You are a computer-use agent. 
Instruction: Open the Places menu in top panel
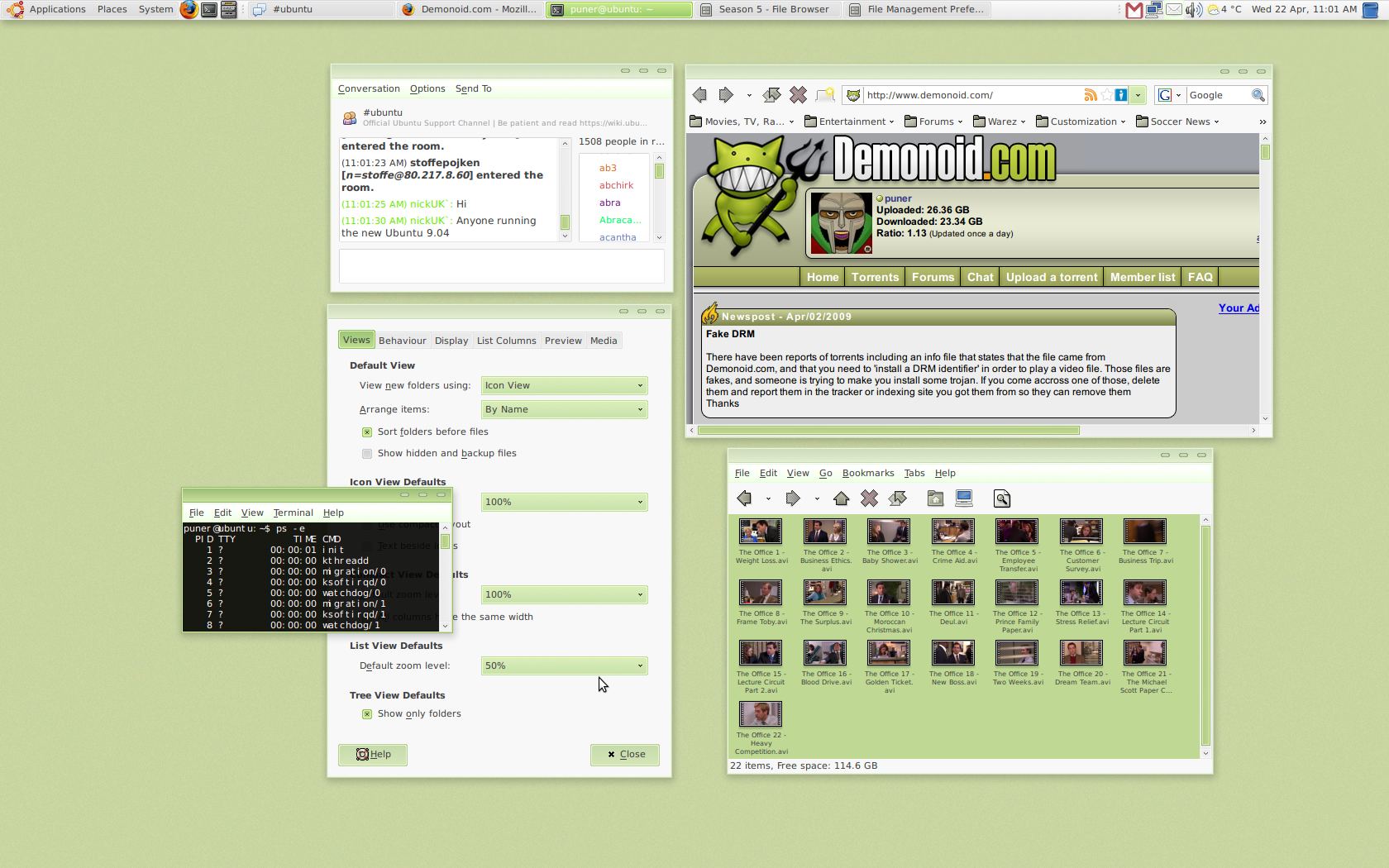(x=112, y=10)
